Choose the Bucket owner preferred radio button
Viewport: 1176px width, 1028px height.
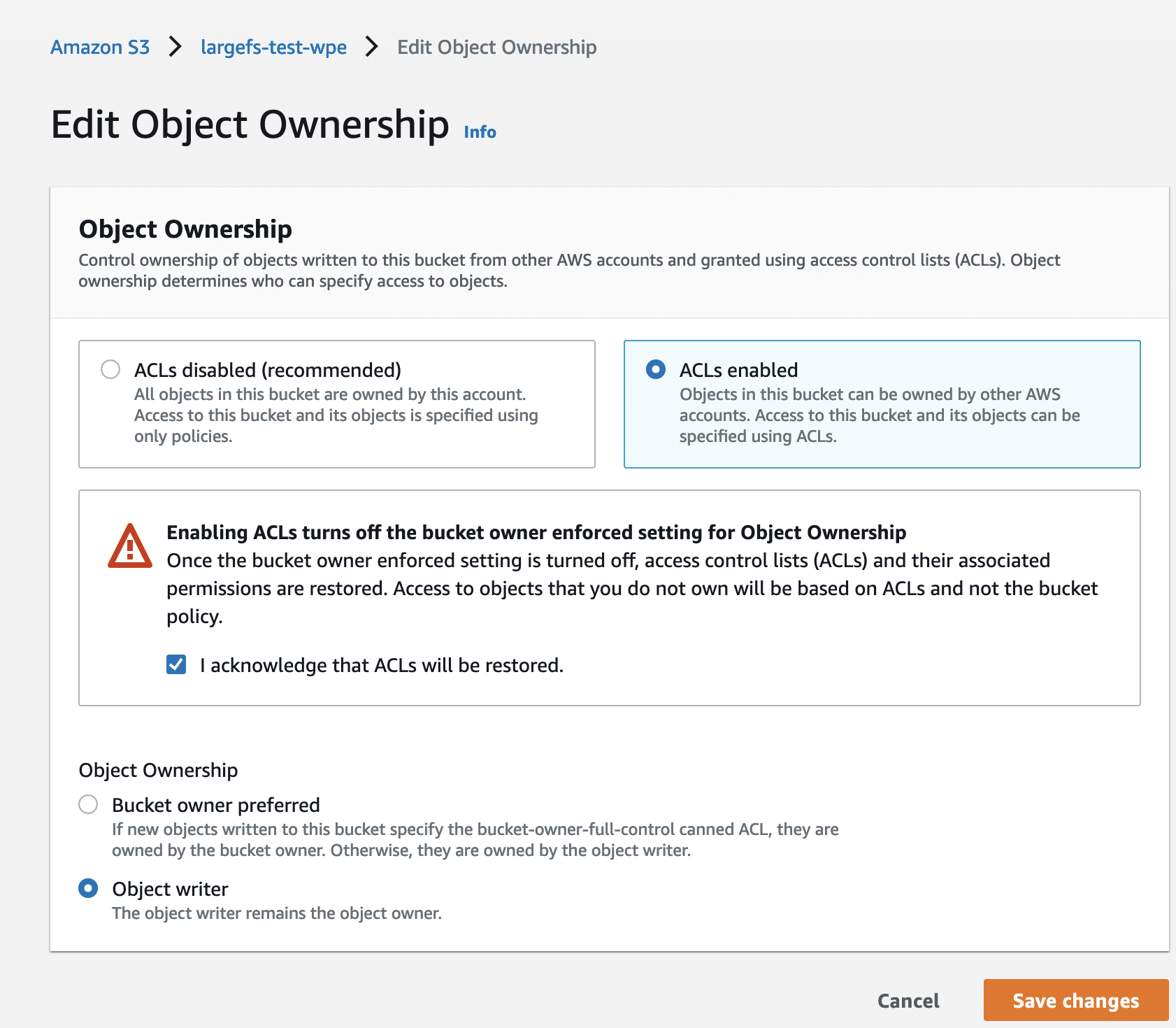coord(88,804)
